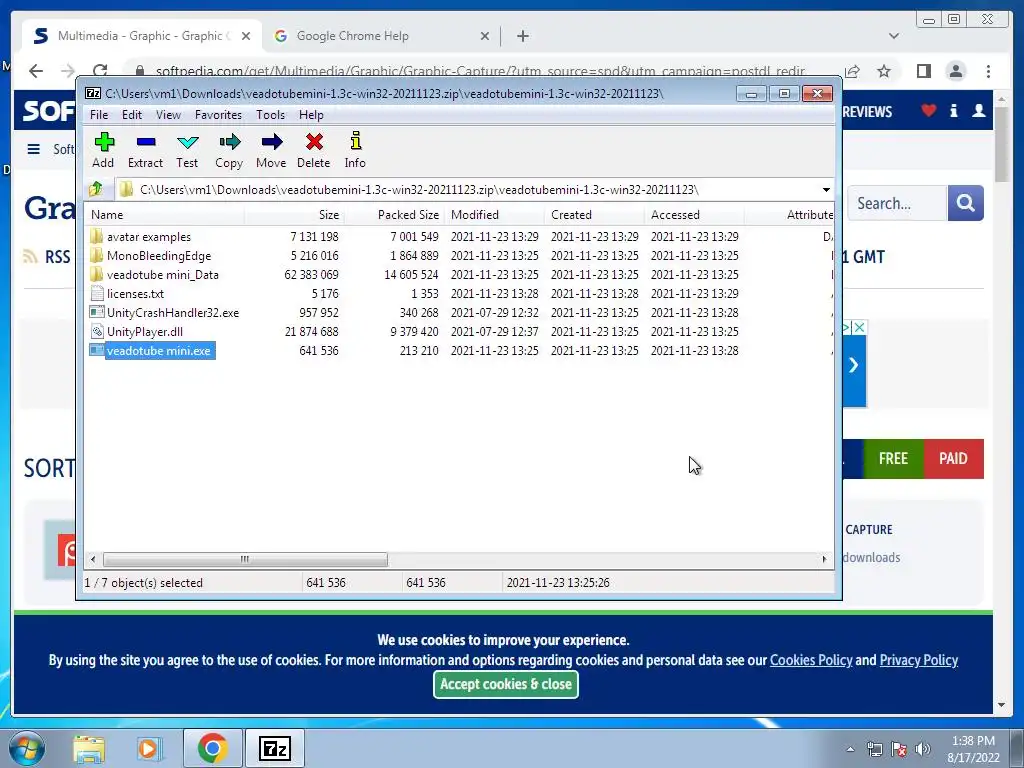Click the volume speaker tray icon

[x=923, y=749]
